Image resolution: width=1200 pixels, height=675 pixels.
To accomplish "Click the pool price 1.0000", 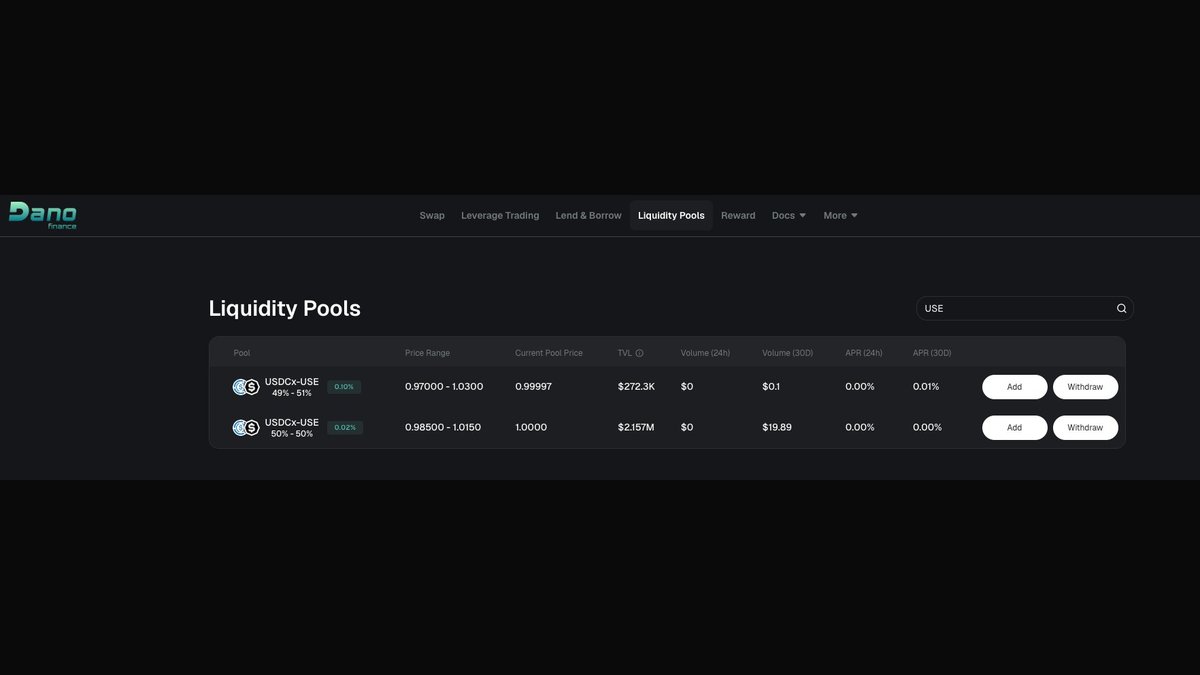I will coord(531,427).
